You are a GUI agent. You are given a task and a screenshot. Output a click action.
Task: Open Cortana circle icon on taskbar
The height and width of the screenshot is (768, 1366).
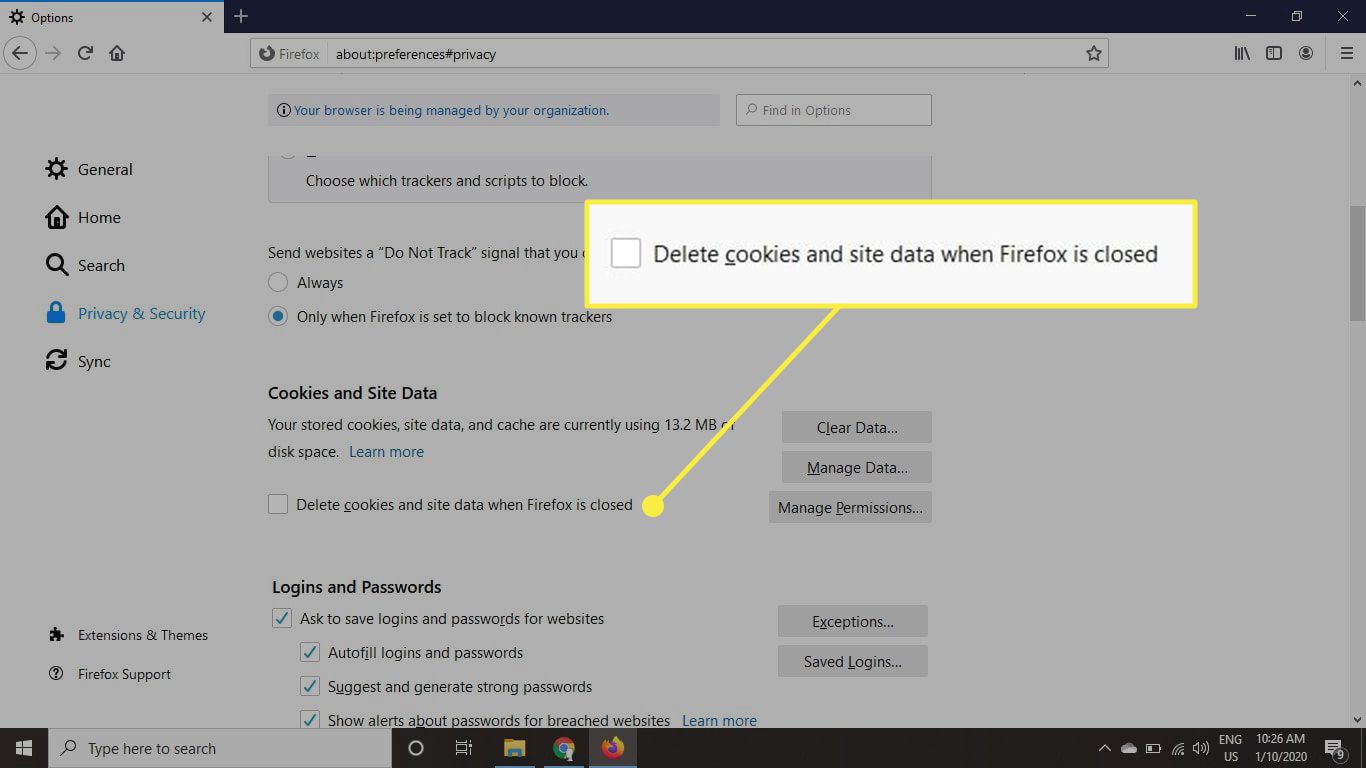pos(416,748)
